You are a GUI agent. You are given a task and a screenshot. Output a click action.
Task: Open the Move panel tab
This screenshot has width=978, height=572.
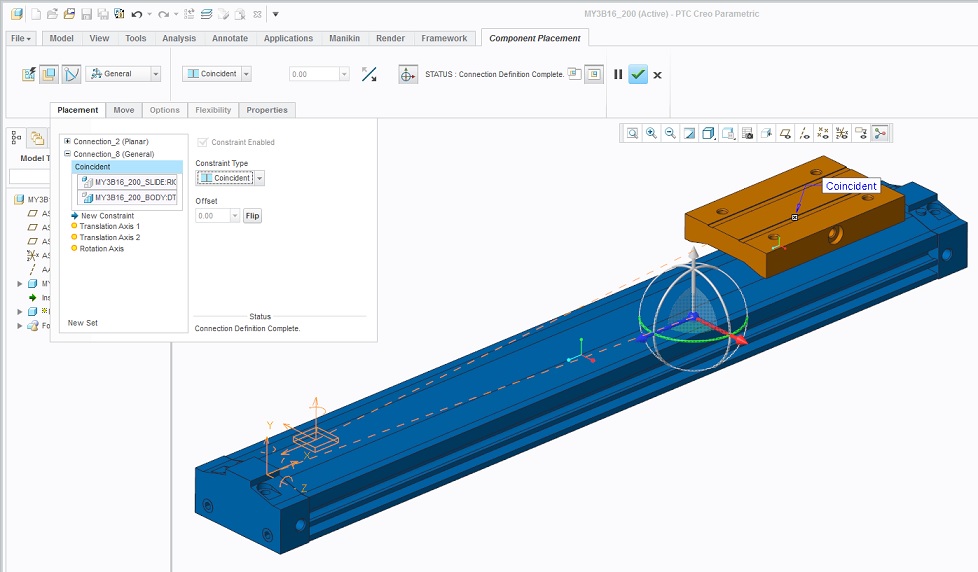coord(123,110)
